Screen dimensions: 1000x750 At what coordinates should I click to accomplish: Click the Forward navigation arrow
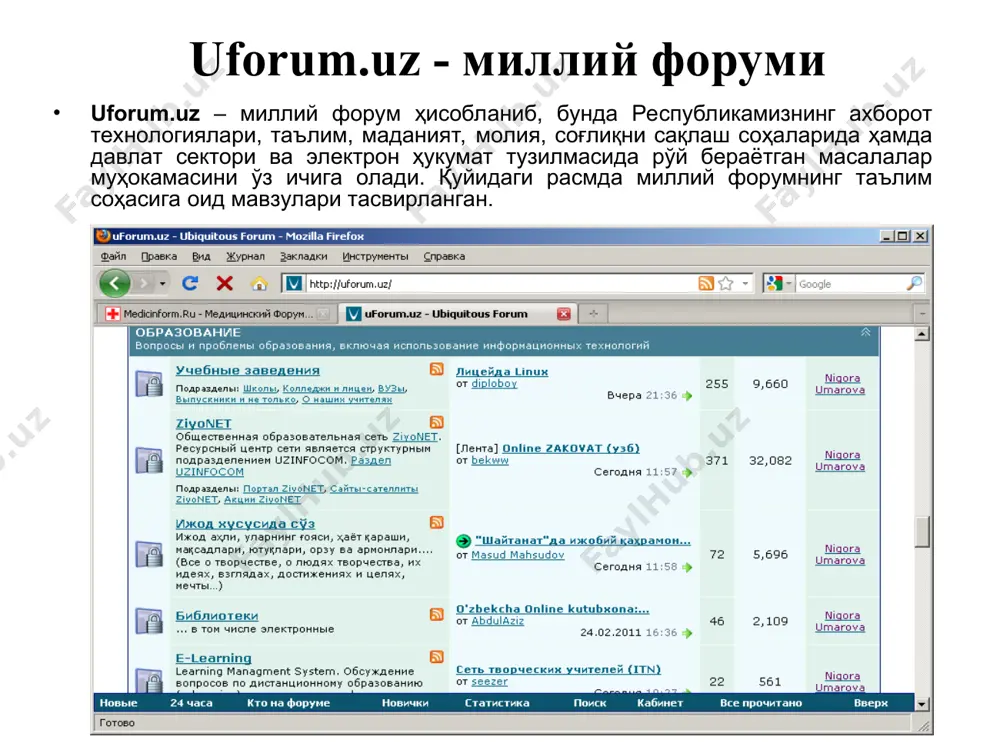pyautogui.click(x=144, y=283)
